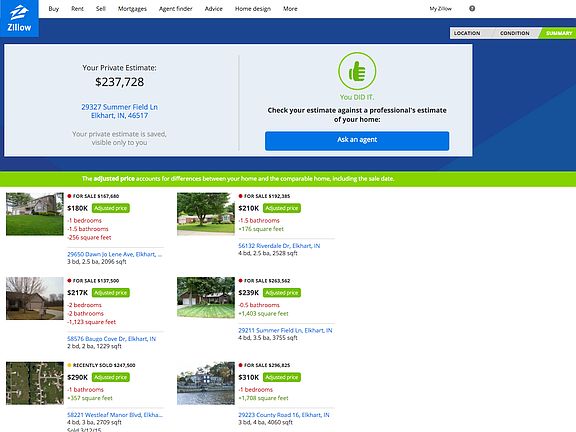Click Adjusted price badge next to $310K
576x432 pixels.
click(282, 377)
